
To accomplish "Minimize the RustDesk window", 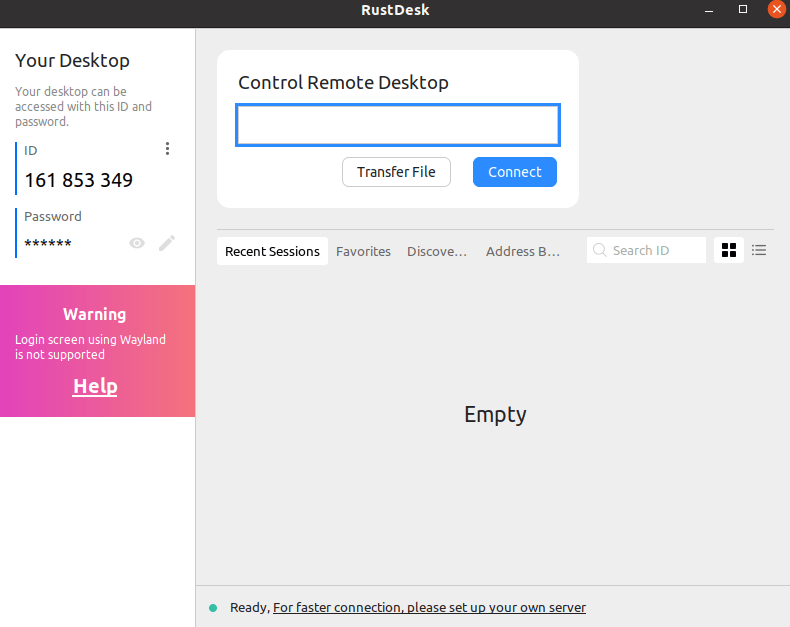I will click(x=708, y=10).
